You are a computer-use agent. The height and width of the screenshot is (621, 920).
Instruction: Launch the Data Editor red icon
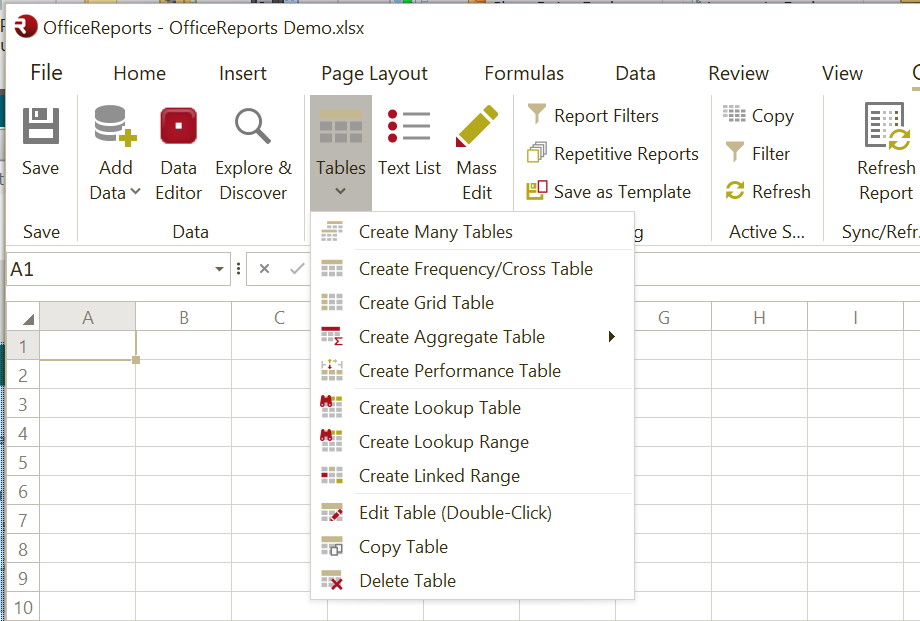178,126
